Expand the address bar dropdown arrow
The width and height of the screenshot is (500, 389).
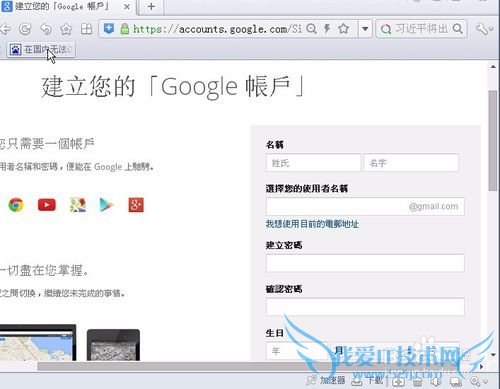[365, 29]
